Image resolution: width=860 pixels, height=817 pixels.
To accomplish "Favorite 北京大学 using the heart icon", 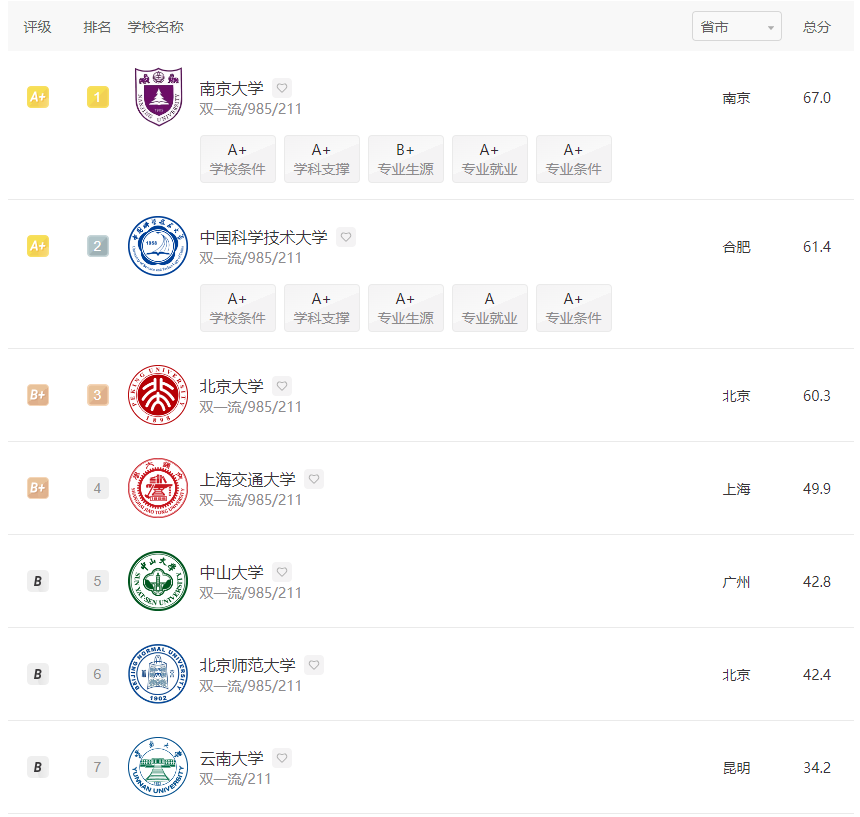I will click(x=282, y=385).
